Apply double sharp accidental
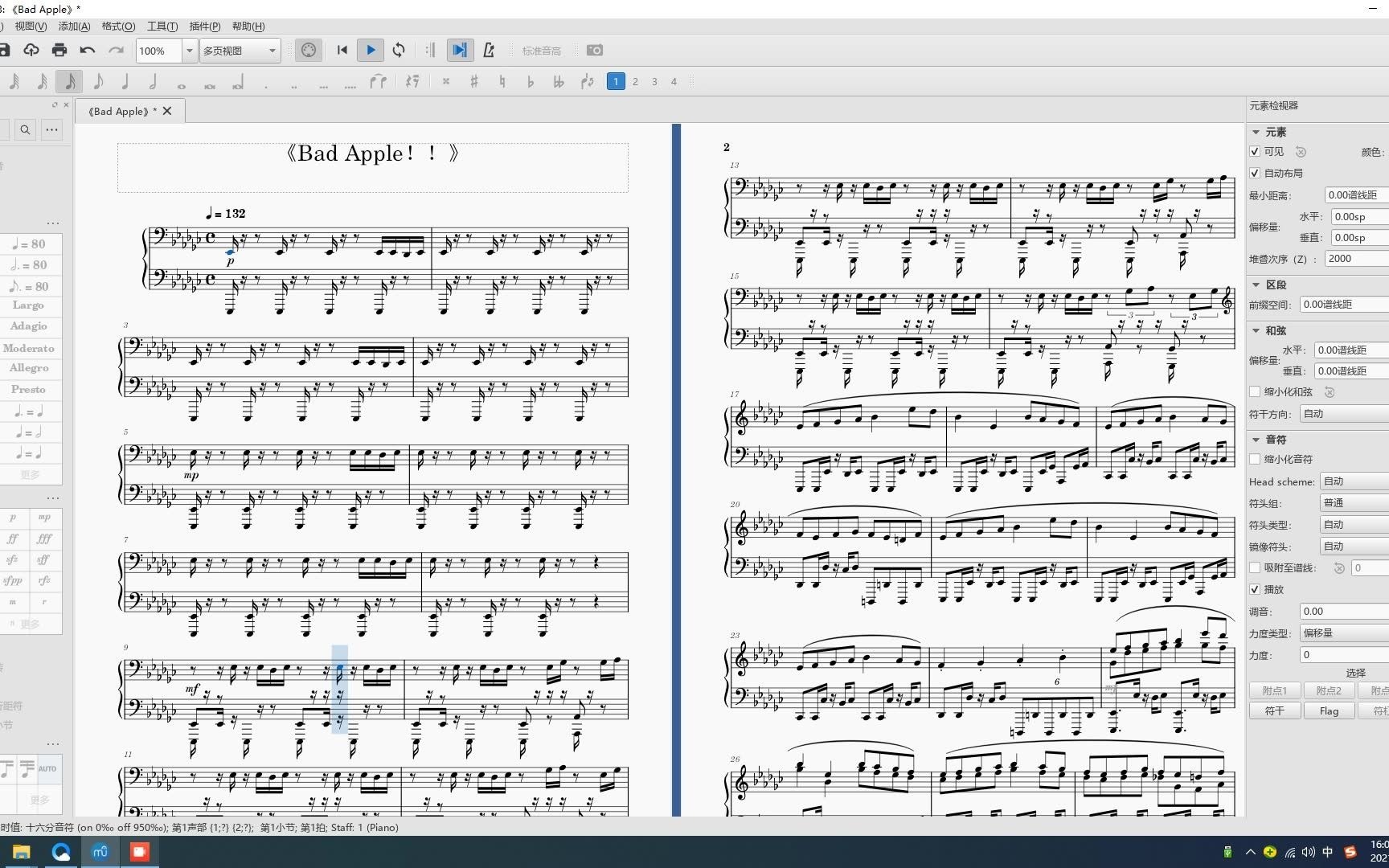This screenshot has width=1389, height=868. tap(446, 81)
